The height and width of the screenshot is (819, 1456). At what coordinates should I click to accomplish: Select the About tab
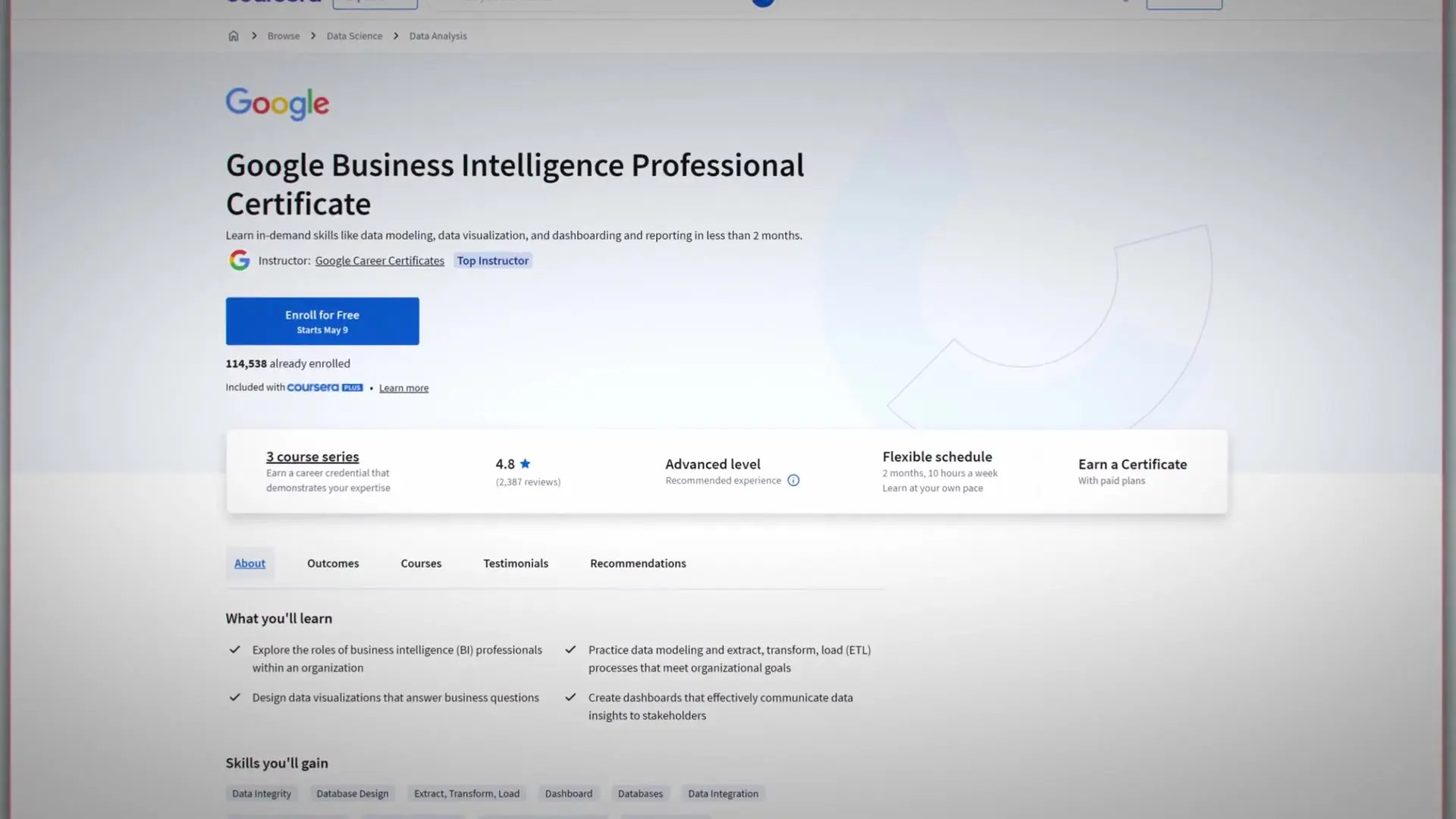(249, 563)
